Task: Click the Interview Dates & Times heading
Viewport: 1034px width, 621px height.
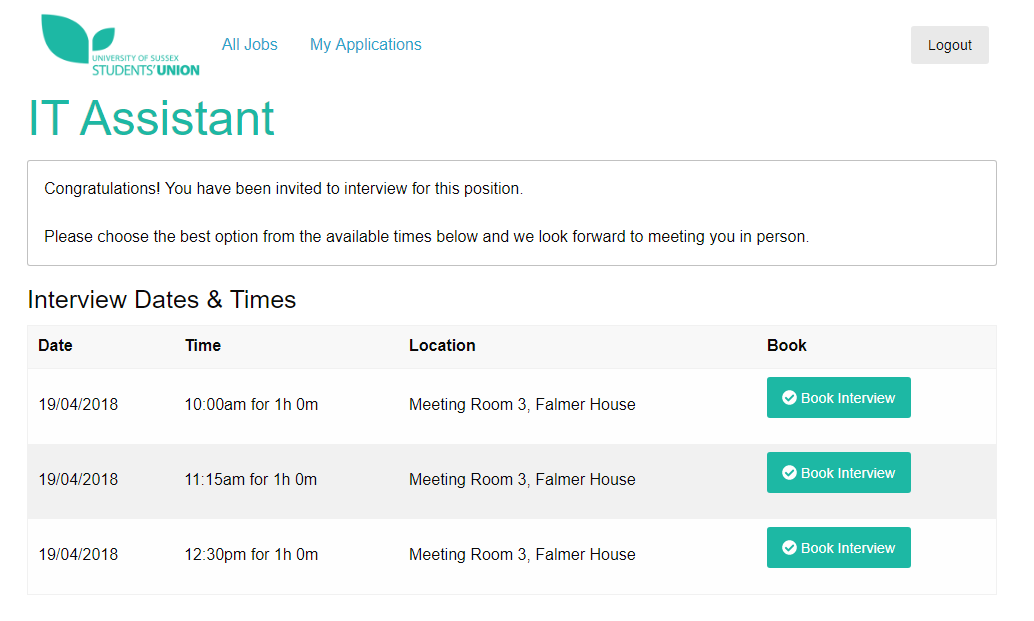Action: 161,300
